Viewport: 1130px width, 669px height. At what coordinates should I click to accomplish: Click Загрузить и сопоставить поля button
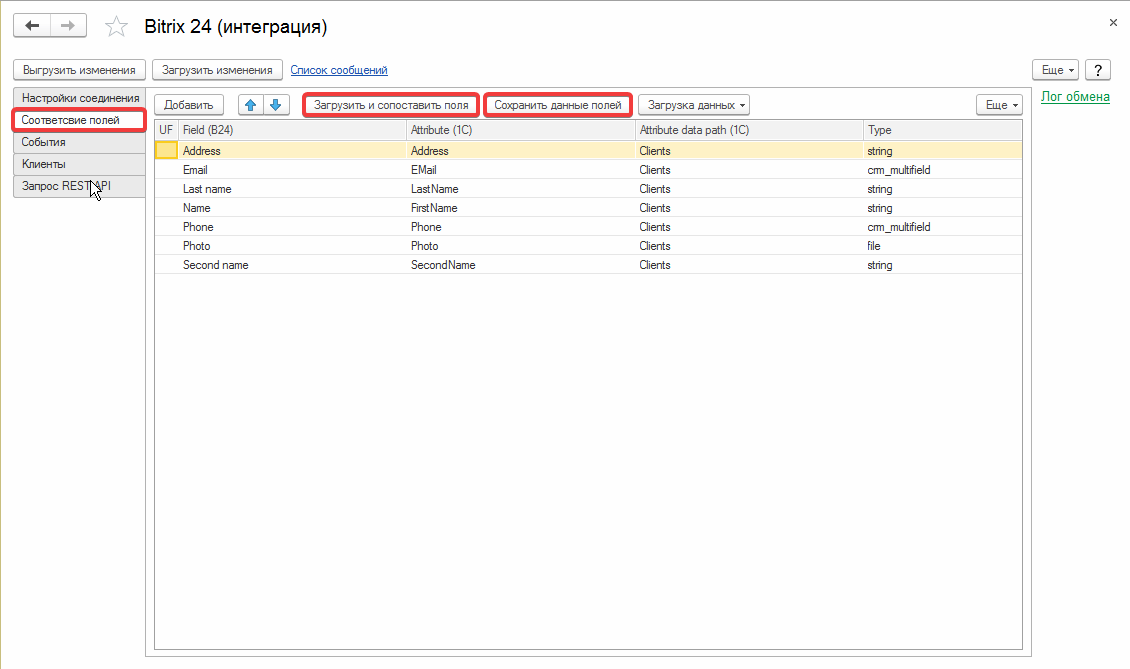[391, 105]
